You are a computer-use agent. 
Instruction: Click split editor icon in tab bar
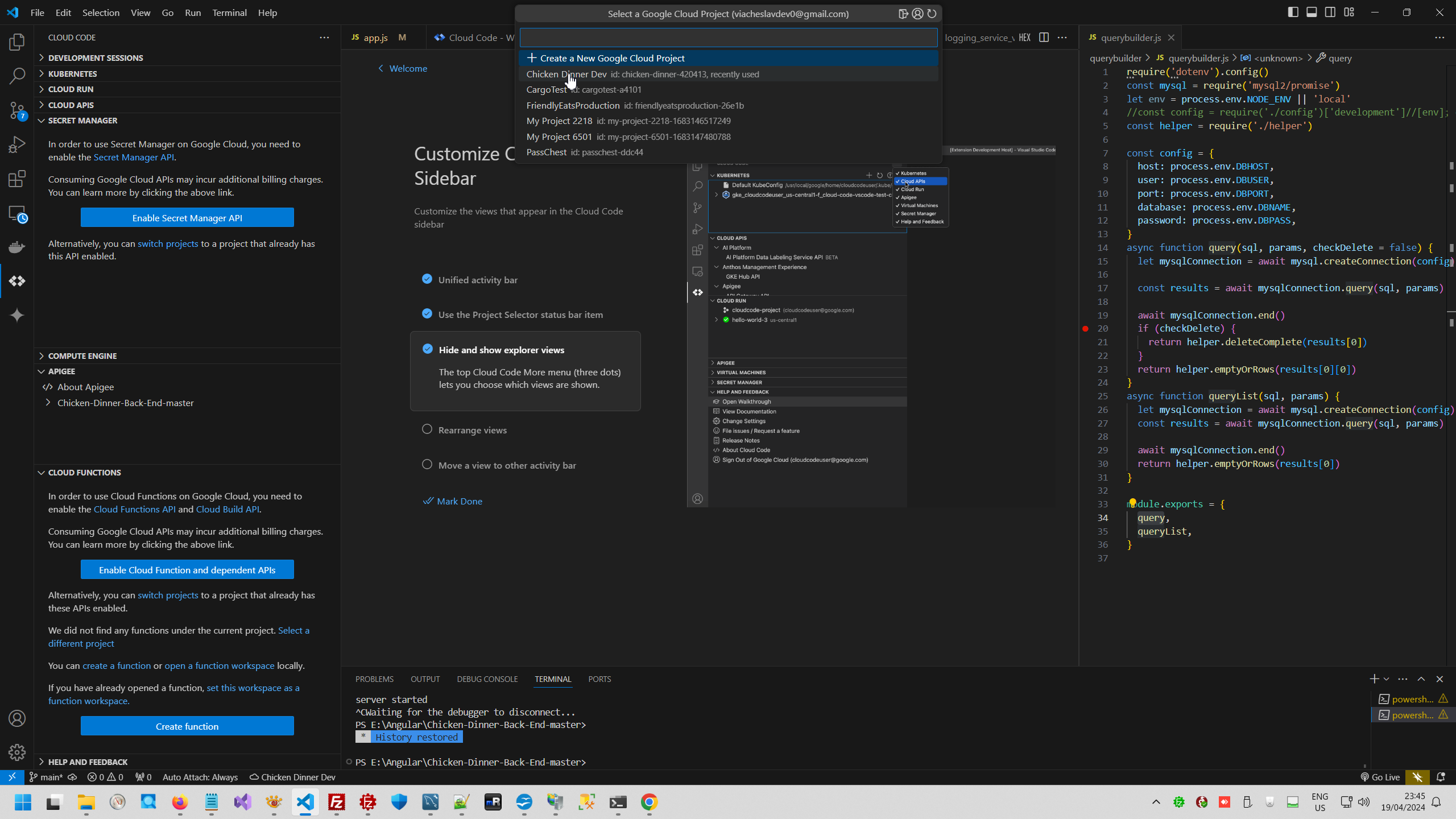(x=1044, y=38)
